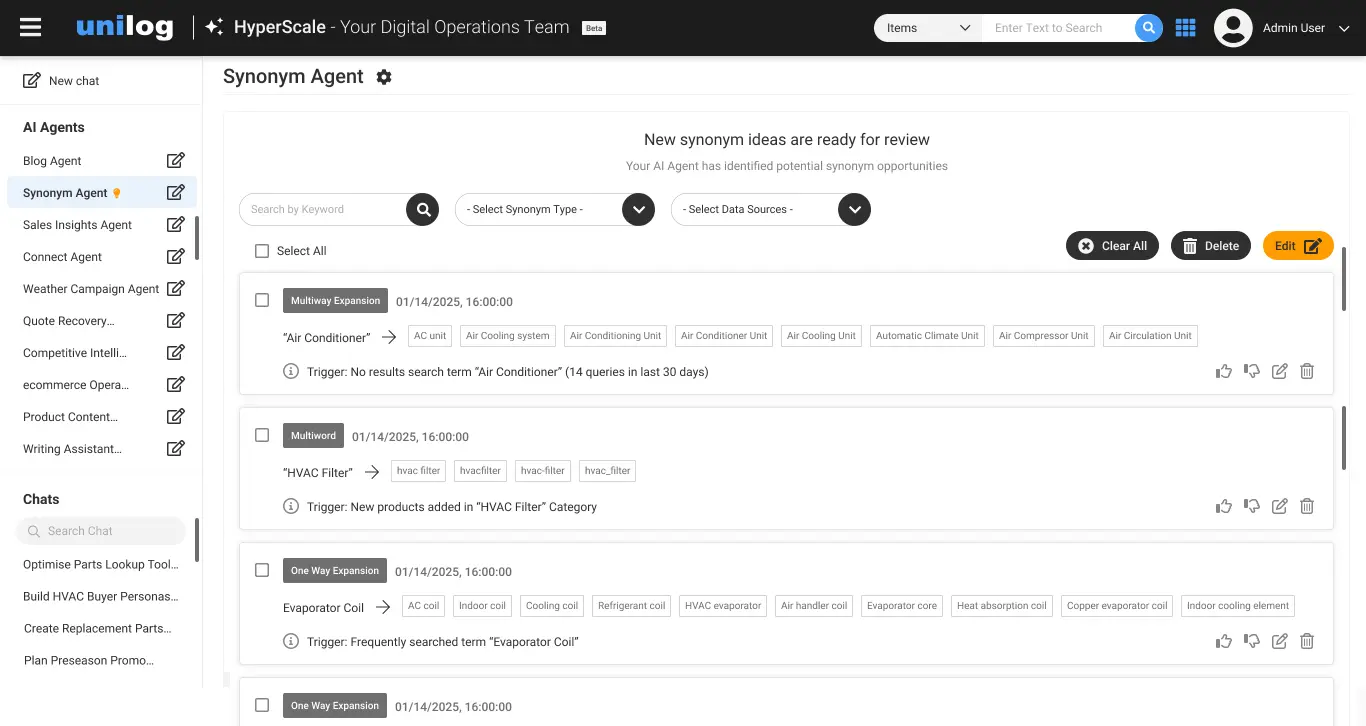Image resolution: width=1366 pixels, height=726 pixels.
Task: Thumbs up the Air Conditioner synonym
Action: [1224, 371]
